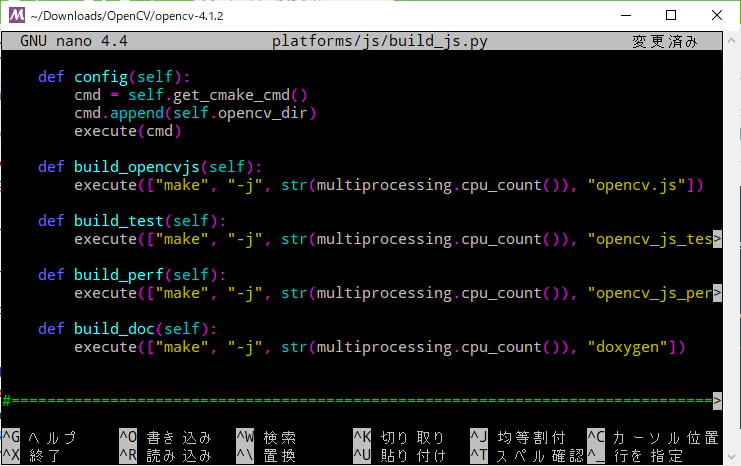Click "make" string in build_doc line
The image size is (741, 466).
pos(181,347)
